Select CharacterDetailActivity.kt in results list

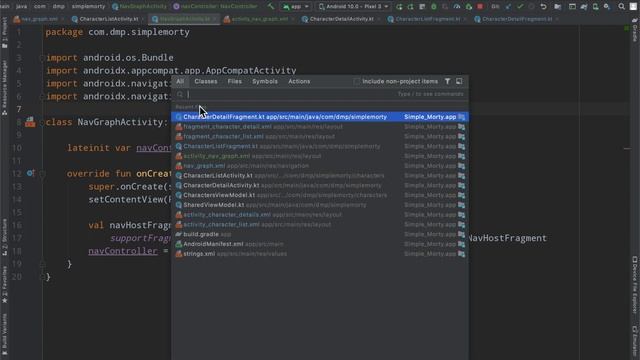click(x=320, y=185)
